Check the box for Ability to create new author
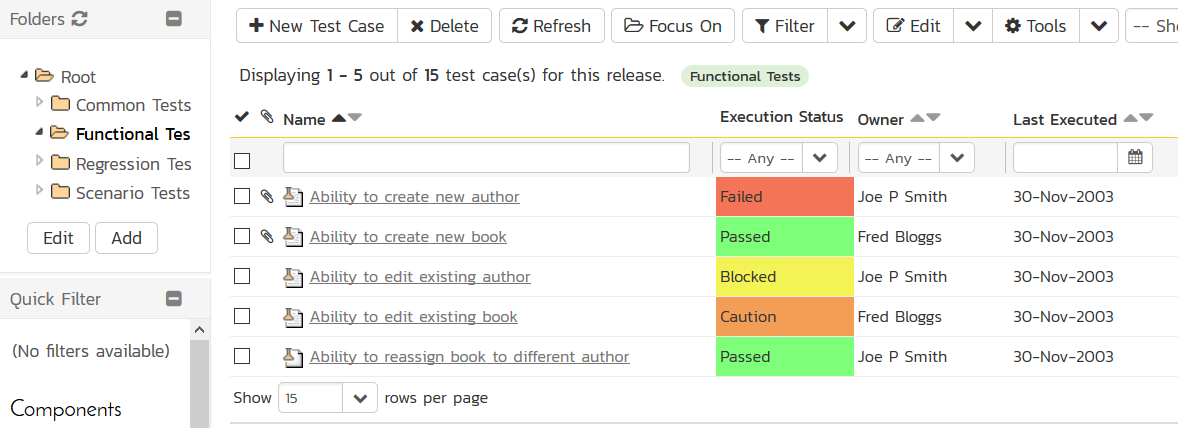1178x428 pixels. pyautogui.click(x=241, y=197)
